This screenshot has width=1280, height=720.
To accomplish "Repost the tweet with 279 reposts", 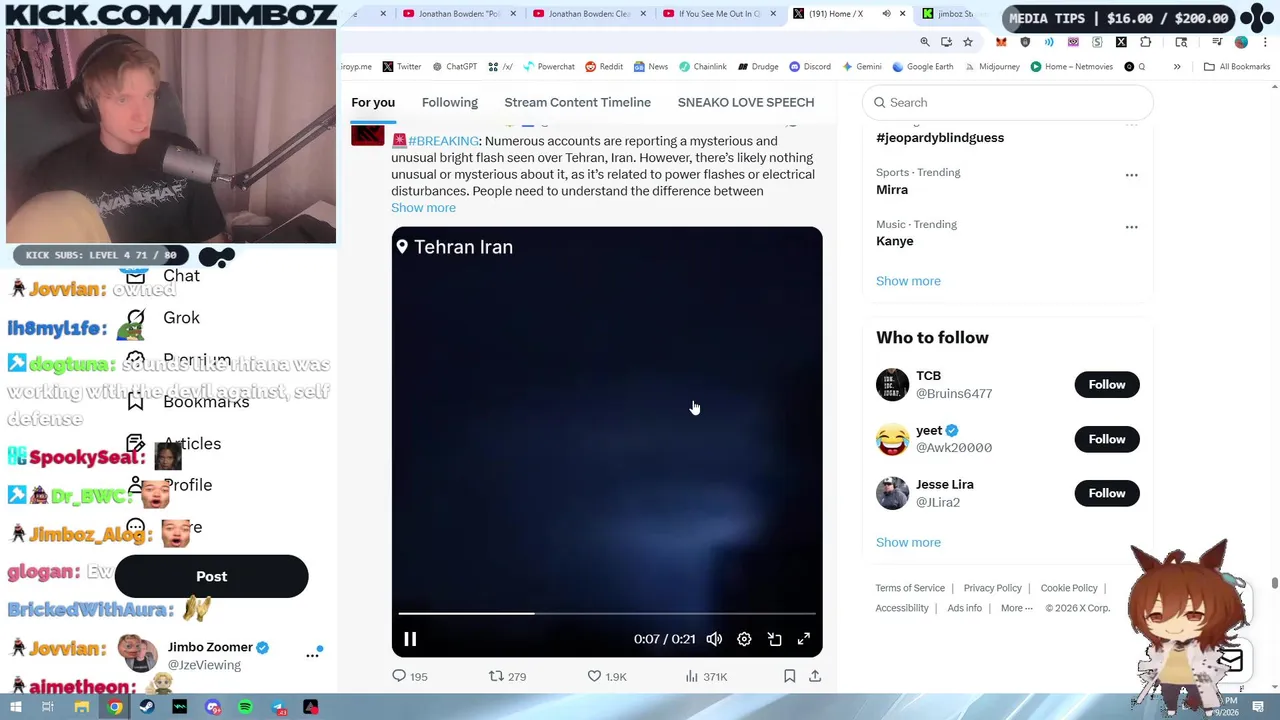I will click(507, 677).
